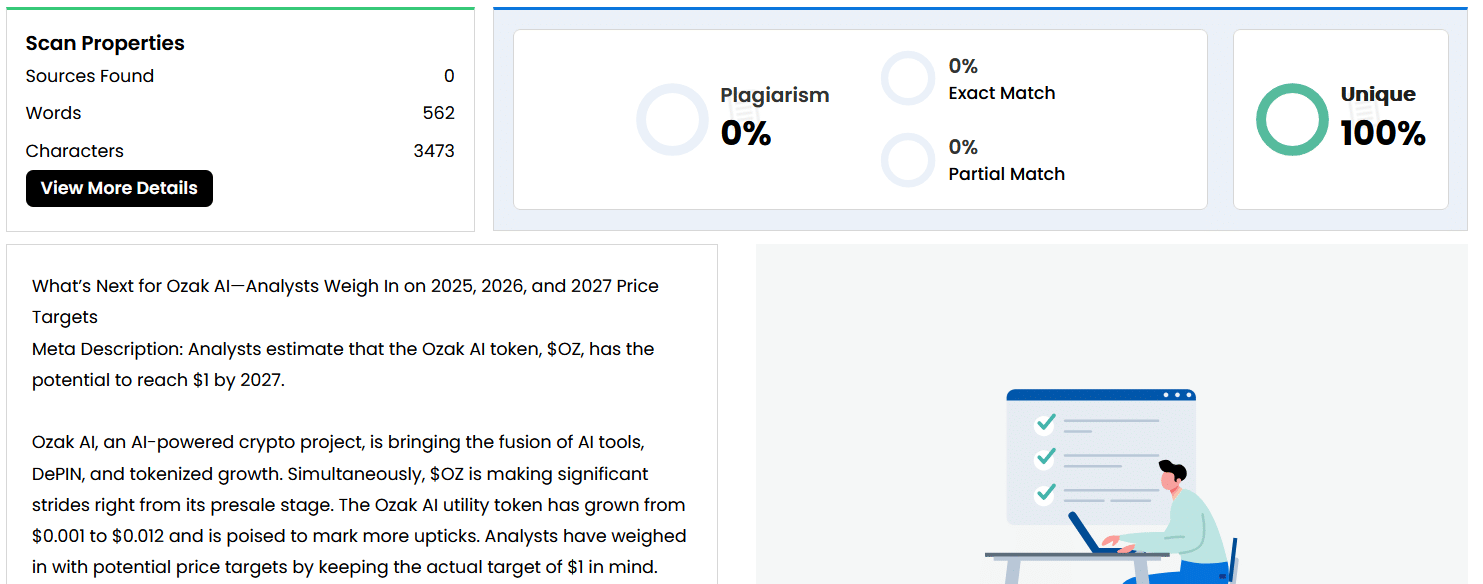
Task: Click the Words count 562
Action: pyautogui.click(x=438, y=113)
